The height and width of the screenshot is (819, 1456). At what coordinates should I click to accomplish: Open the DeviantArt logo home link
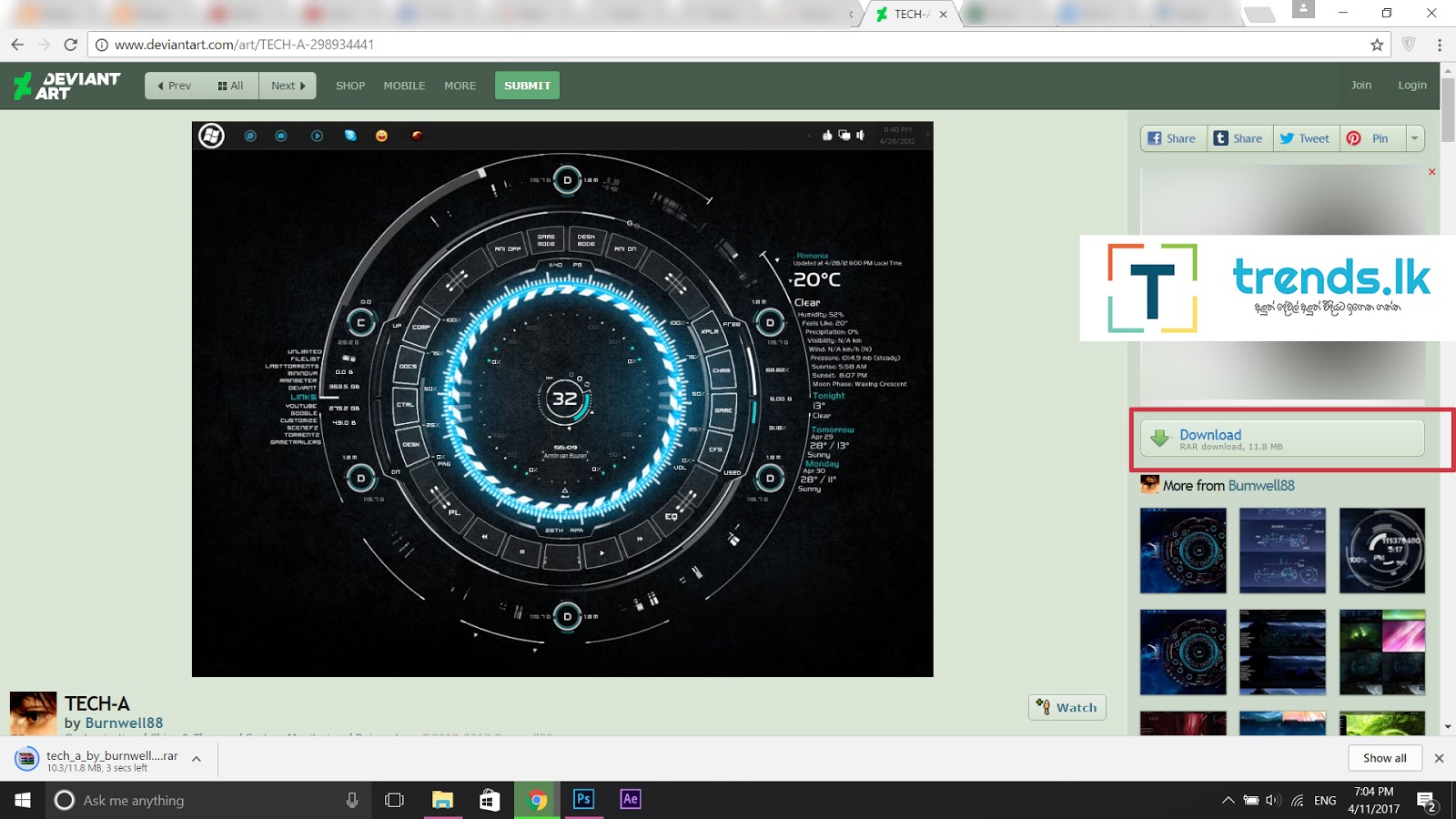(66, 86)
